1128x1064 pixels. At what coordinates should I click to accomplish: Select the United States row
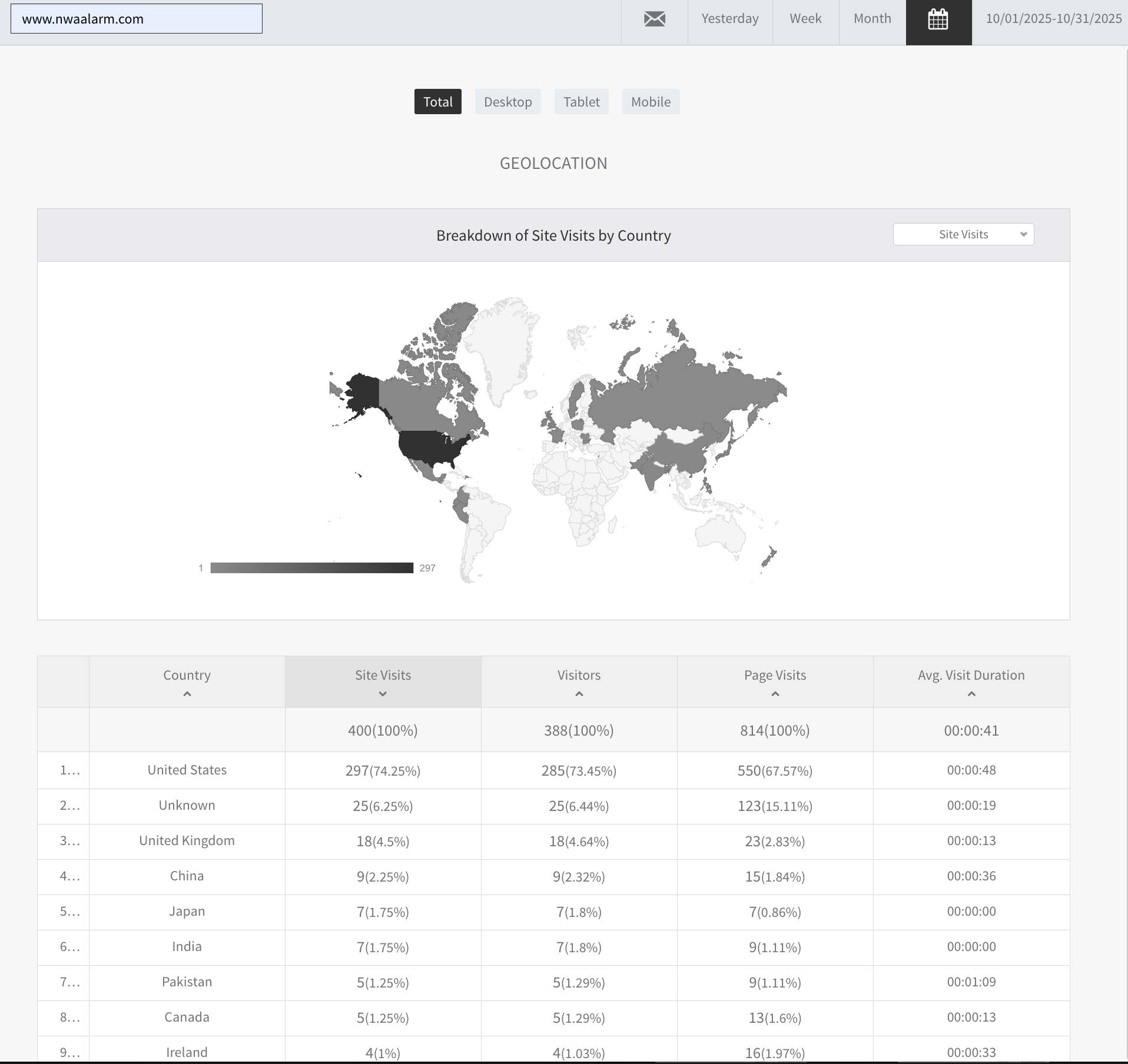click(x=553, y=770)
